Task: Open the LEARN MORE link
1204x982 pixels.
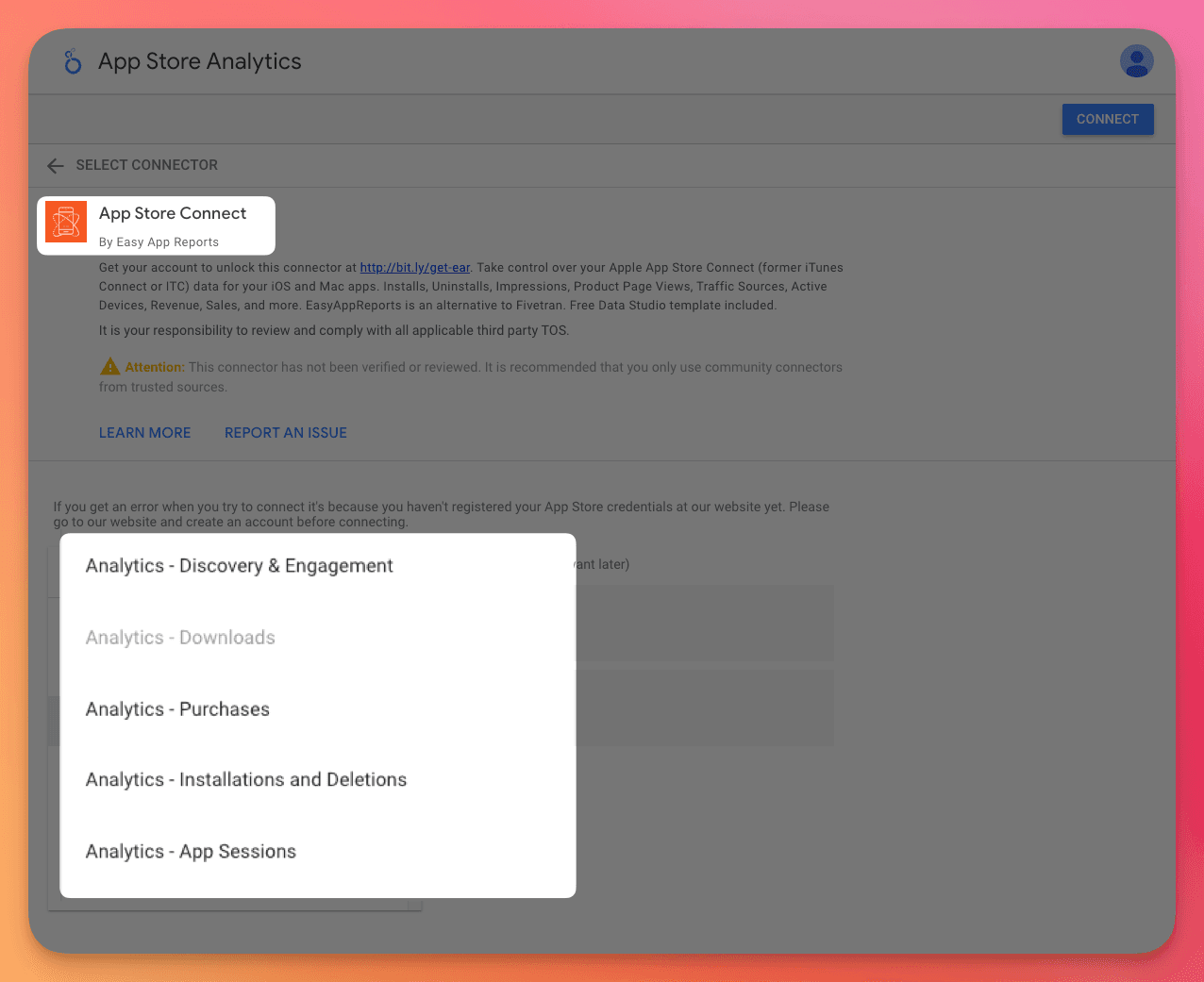Action: click(145, 432)
